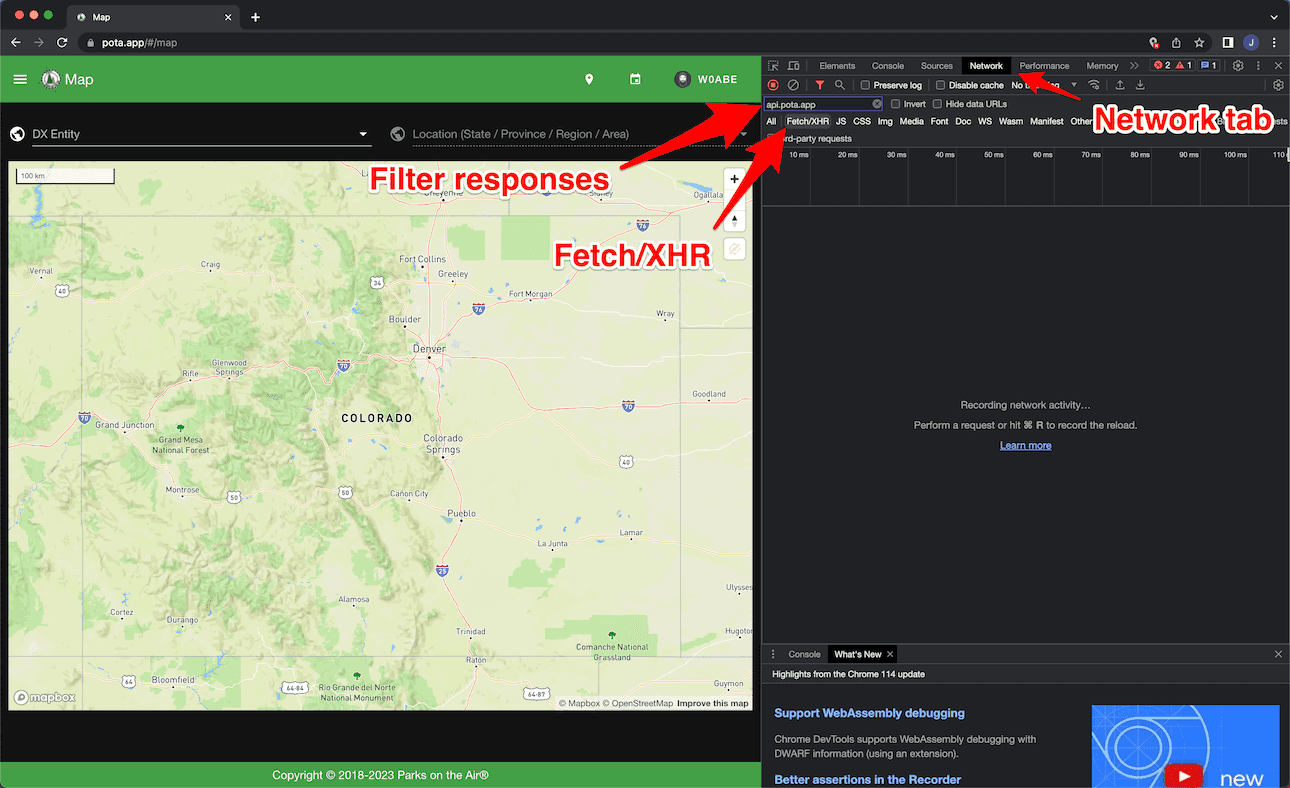Open drawer three-dot menu near Console
Screen dimensions: 1290x788
coord(773,654)
